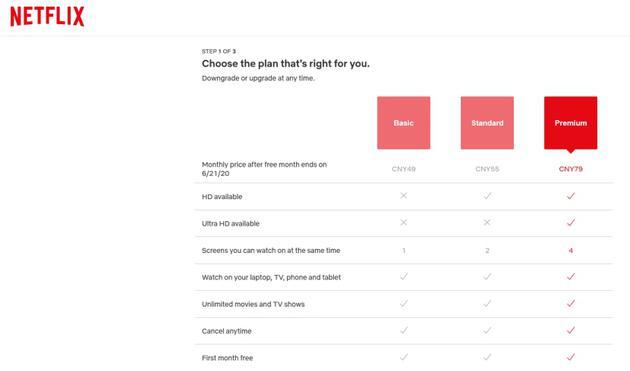Viewport: 630px width, 371px height.
Task: Click the Premium HD available red checkmark
Action: coord(571,196)
